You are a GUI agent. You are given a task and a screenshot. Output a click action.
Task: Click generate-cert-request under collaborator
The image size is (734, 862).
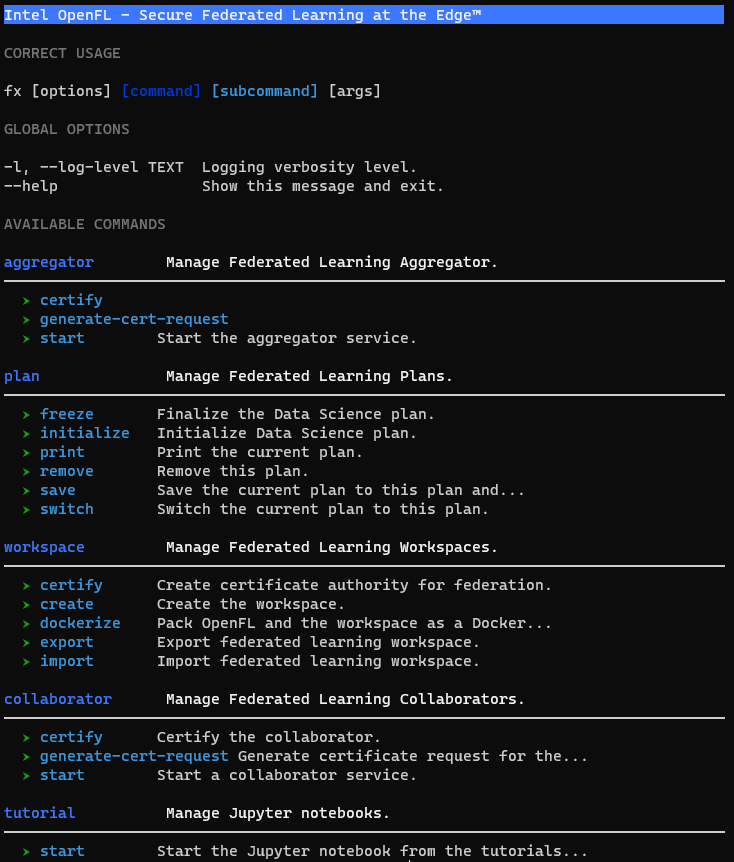coord(134,756)
